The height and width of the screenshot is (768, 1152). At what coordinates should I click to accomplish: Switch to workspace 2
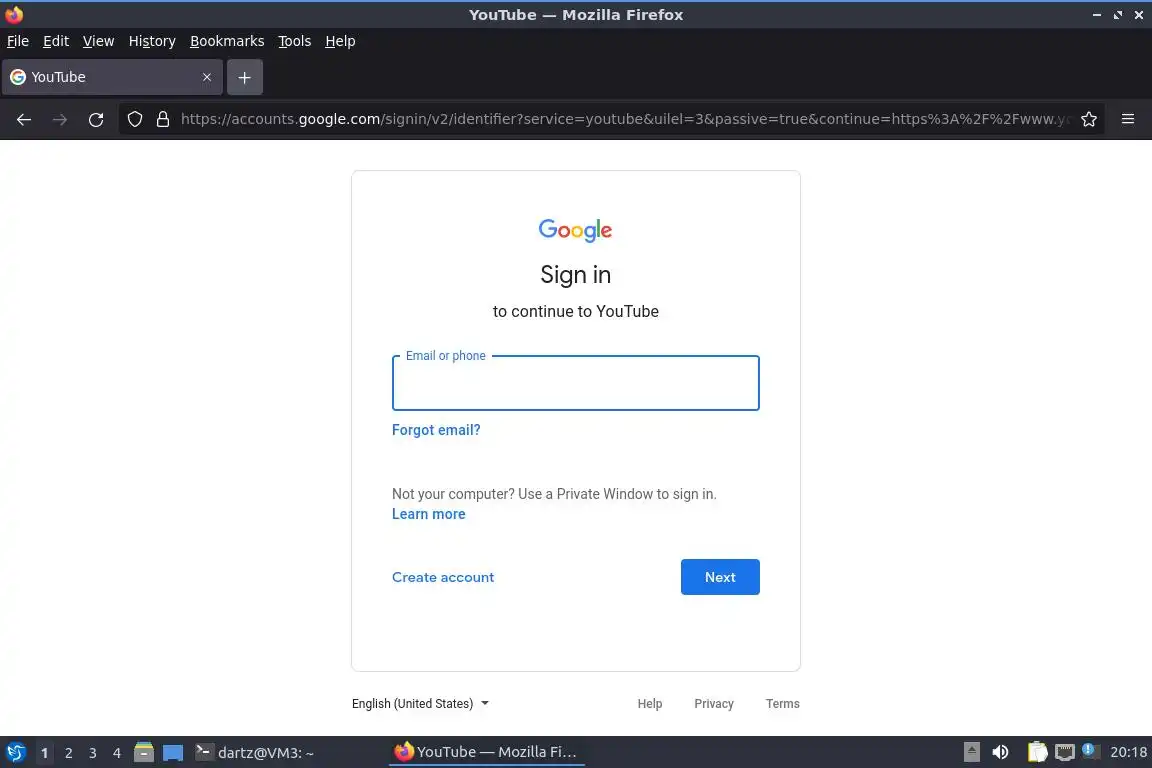point(68,753)
